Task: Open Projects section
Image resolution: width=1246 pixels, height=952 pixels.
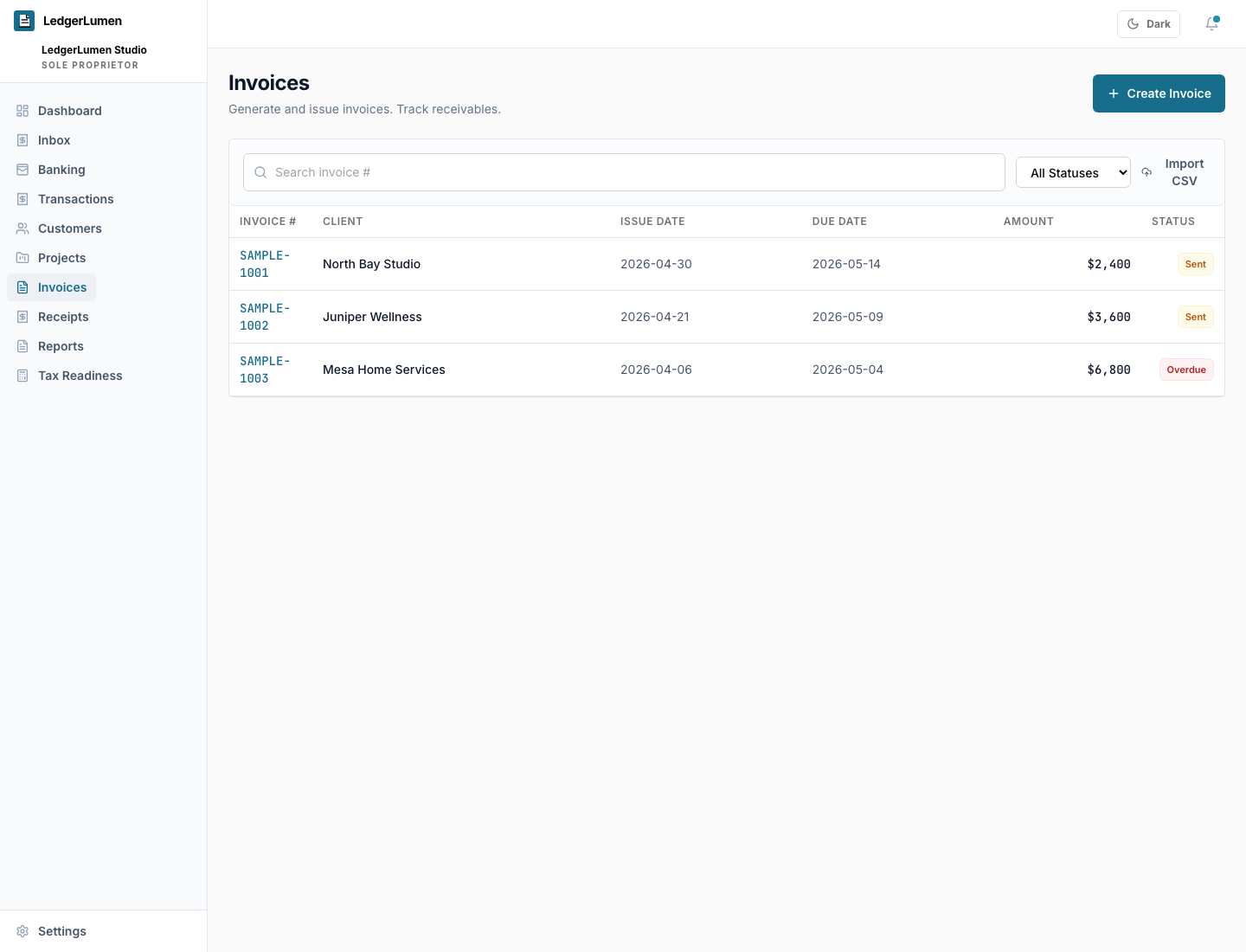Action: click(x=51, y=258)
